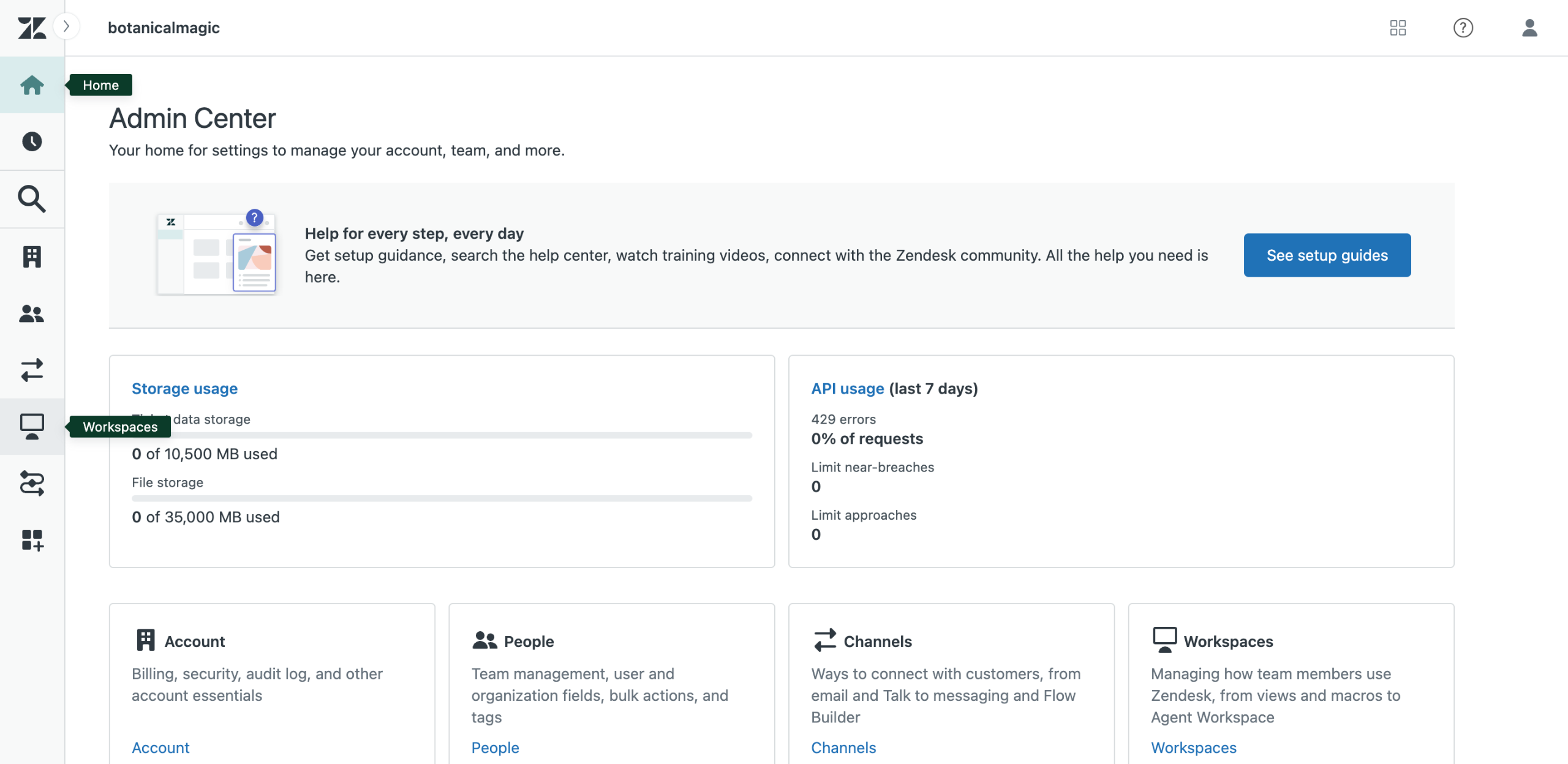Screen dimensions: 1568x764
Task: Open Workspaces monitor icon in sidebar
Action: [x=32, y=427]
